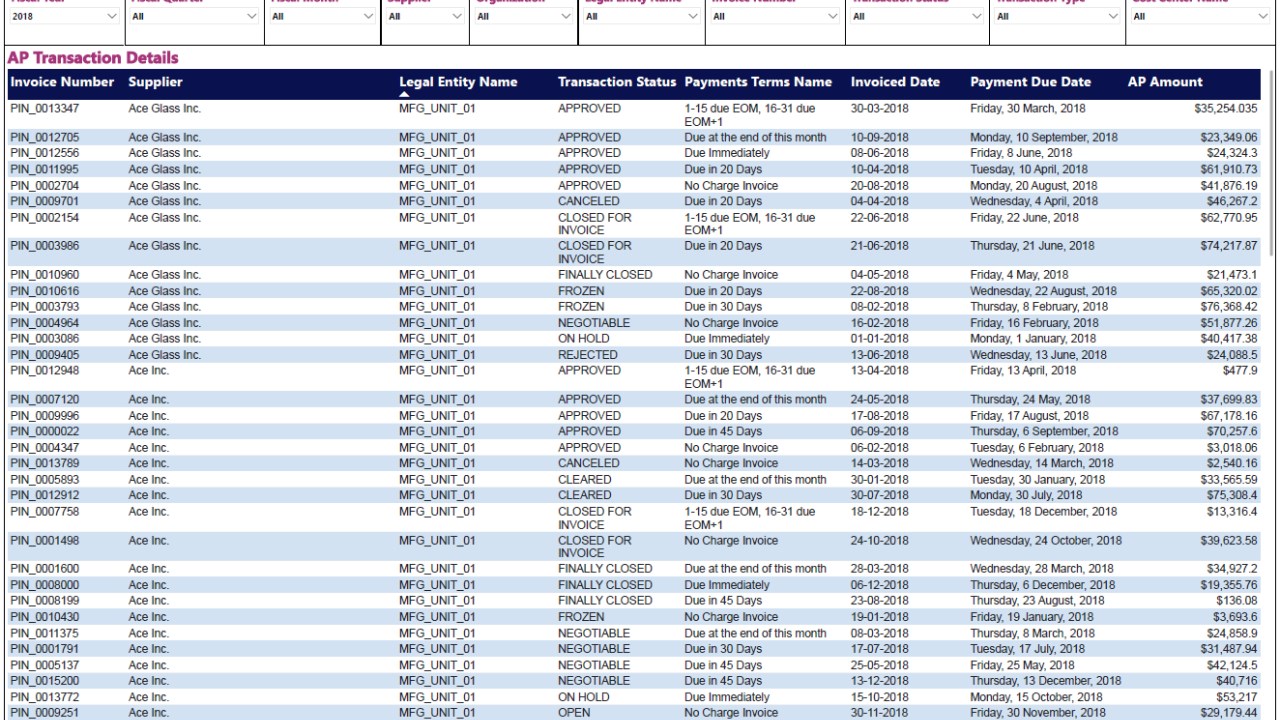
Task: Click the Payments Terms Name column header
Action: [x=758, y=82]
